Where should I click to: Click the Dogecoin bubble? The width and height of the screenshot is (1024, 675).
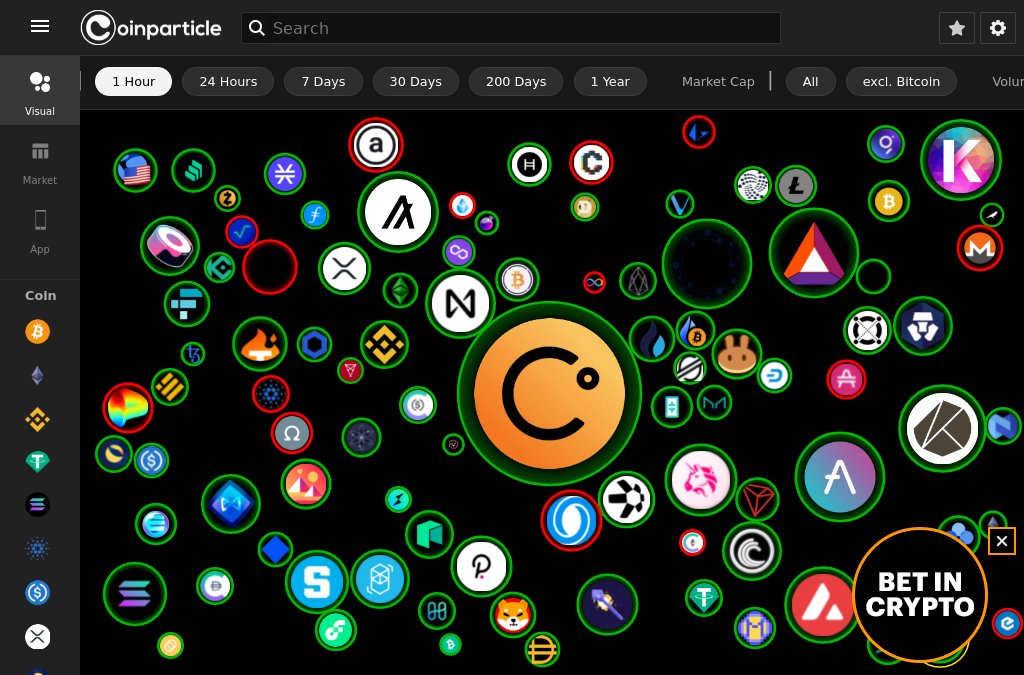click(584, 208)
